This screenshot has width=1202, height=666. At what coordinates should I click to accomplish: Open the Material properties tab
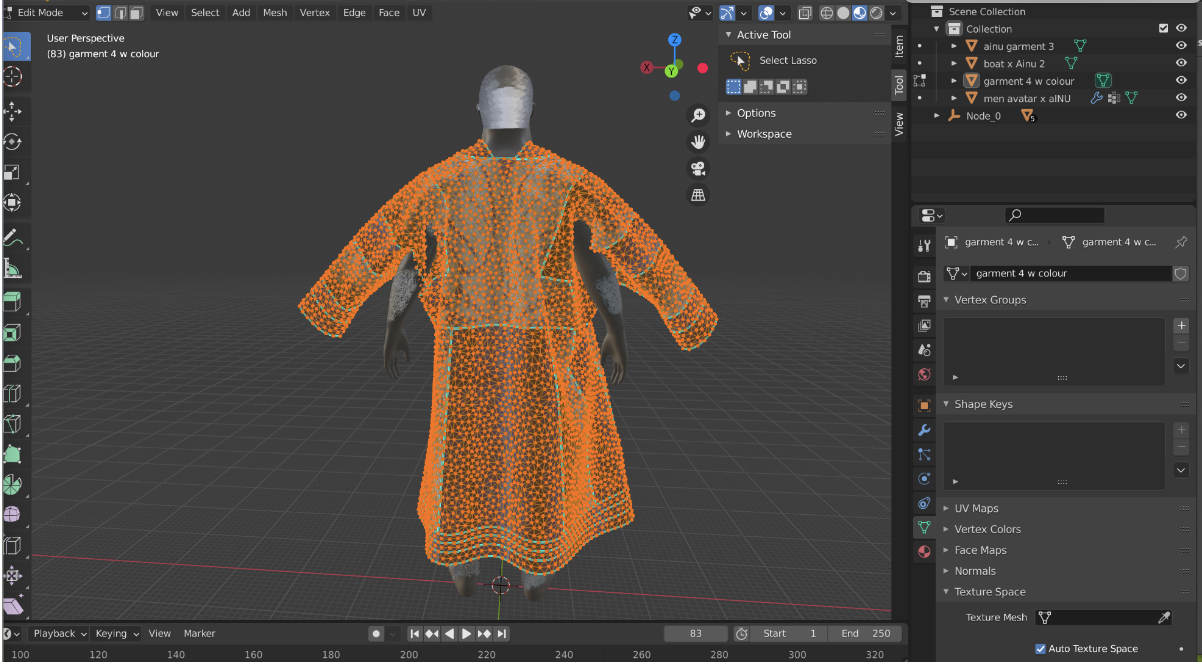(924, 551)
